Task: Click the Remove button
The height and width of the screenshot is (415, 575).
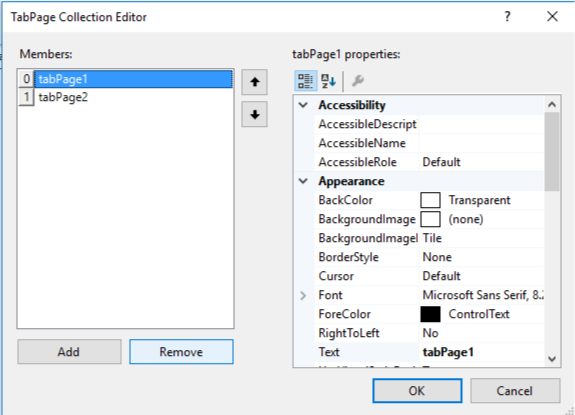Action: 181,352
